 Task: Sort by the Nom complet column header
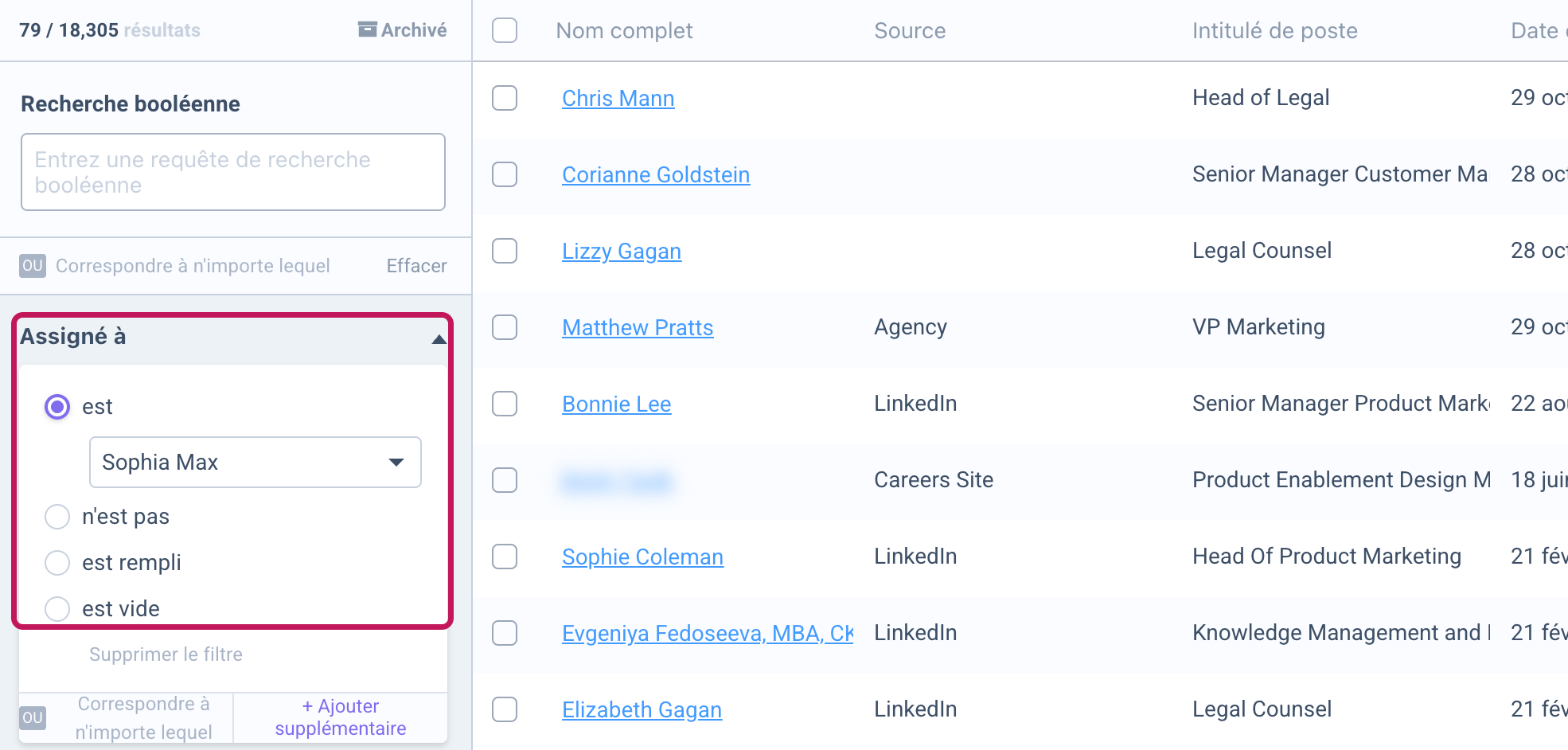(x=624, y=31)
